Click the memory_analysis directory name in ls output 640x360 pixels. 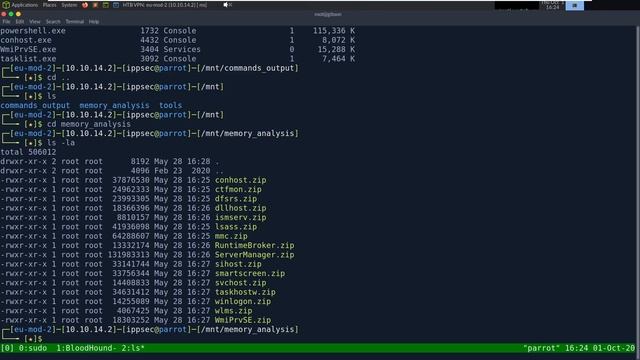point(114,105)
